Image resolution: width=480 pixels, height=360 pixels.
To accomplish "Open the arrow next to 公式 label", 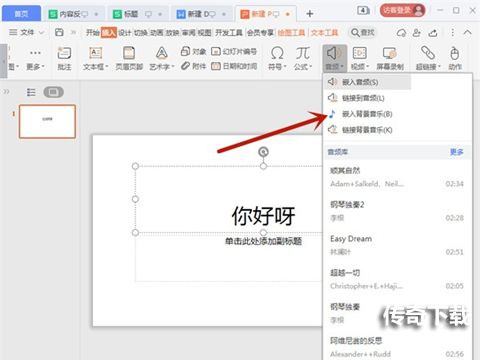I will click(x=310, y=67).
